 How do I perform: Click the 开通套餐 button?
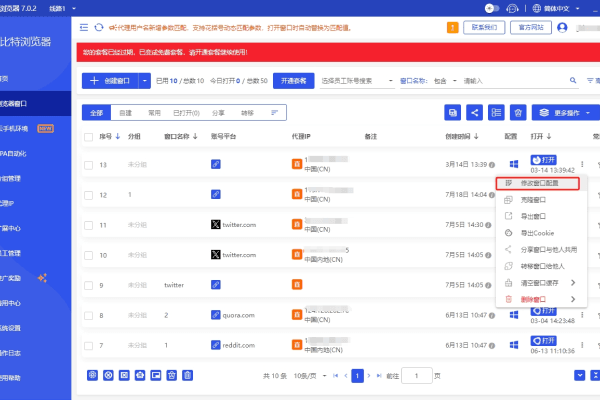click(293, 81)
